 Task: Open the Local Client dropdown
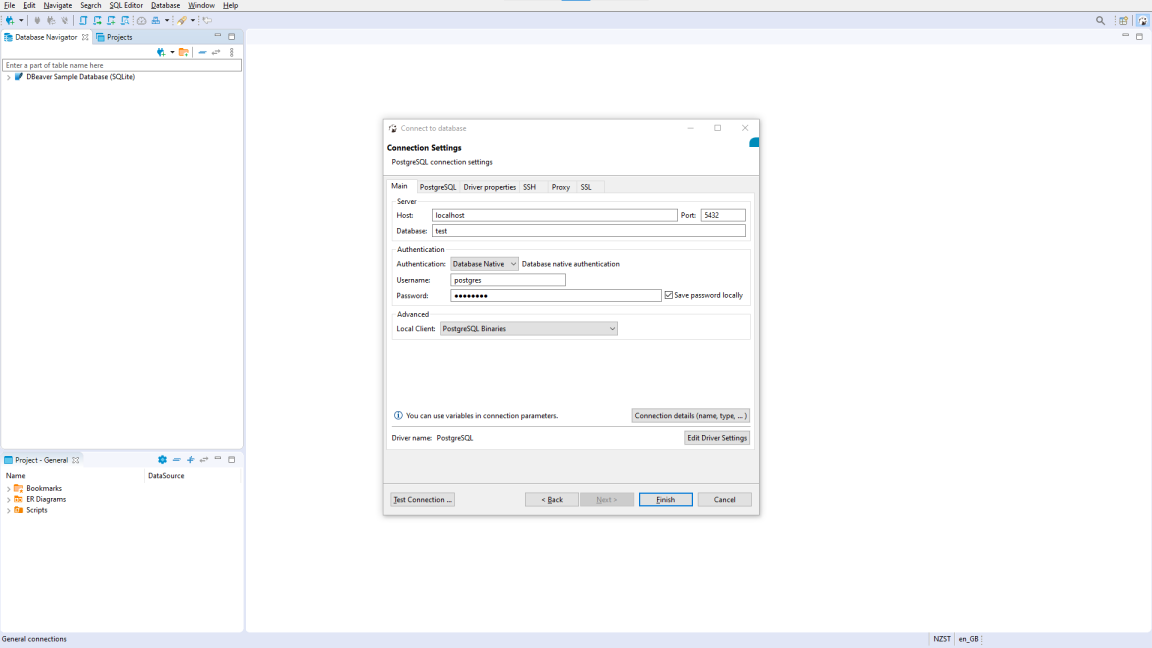click(528, 328)
